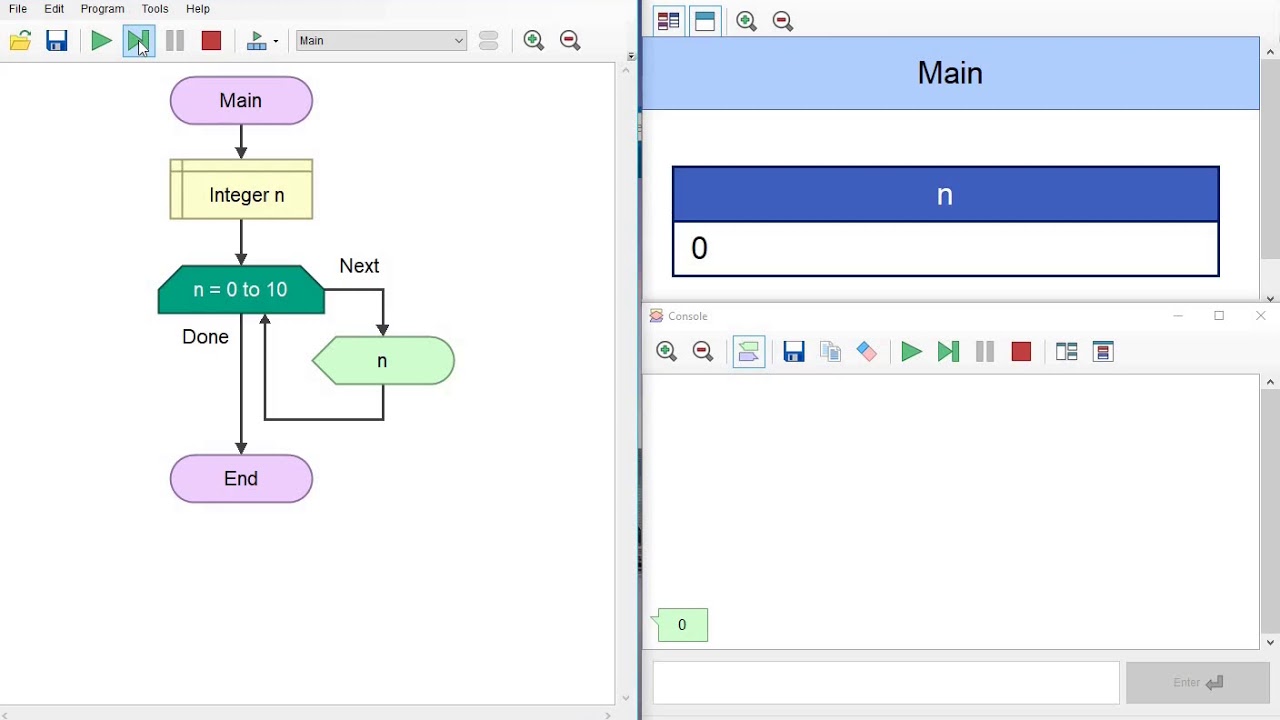Click the Enter button in Console
Viewport: 1280px width, 720px height.
1197,683
